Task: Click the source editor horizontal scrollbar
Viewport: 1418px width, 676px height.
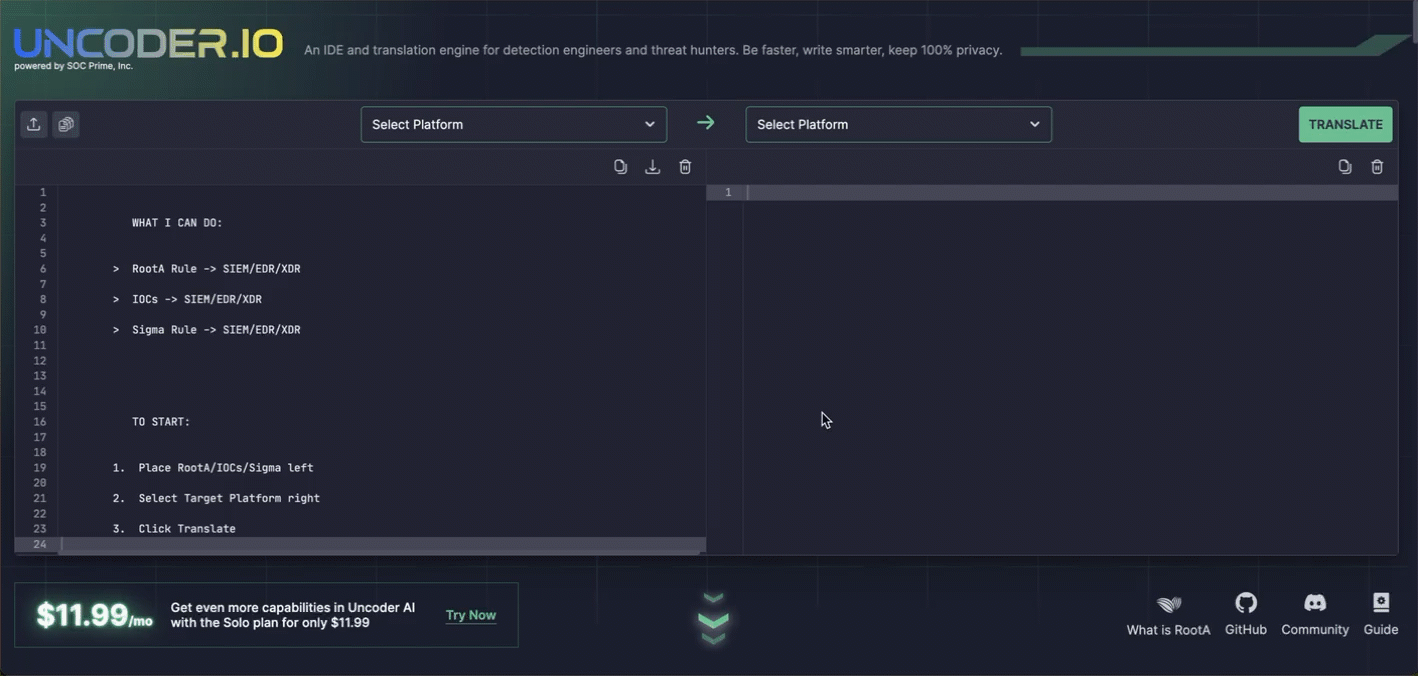Action: (x=380, y=545)
